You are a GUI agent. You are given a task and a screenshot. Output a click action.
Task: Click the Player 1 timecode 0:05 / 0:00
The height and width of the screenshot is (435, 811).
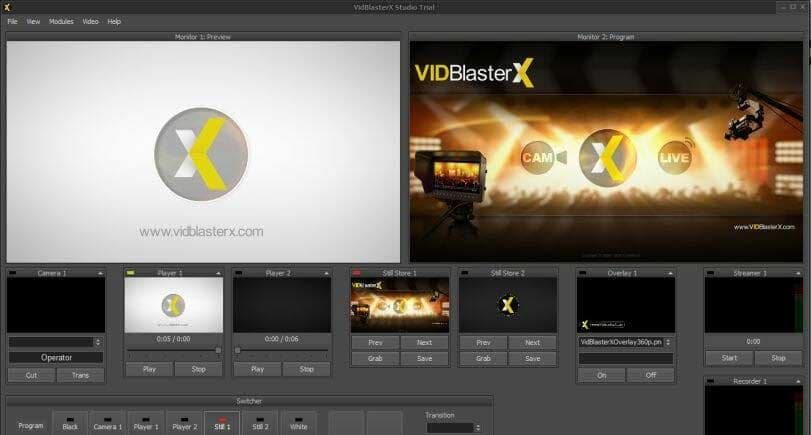coord(173,339)
